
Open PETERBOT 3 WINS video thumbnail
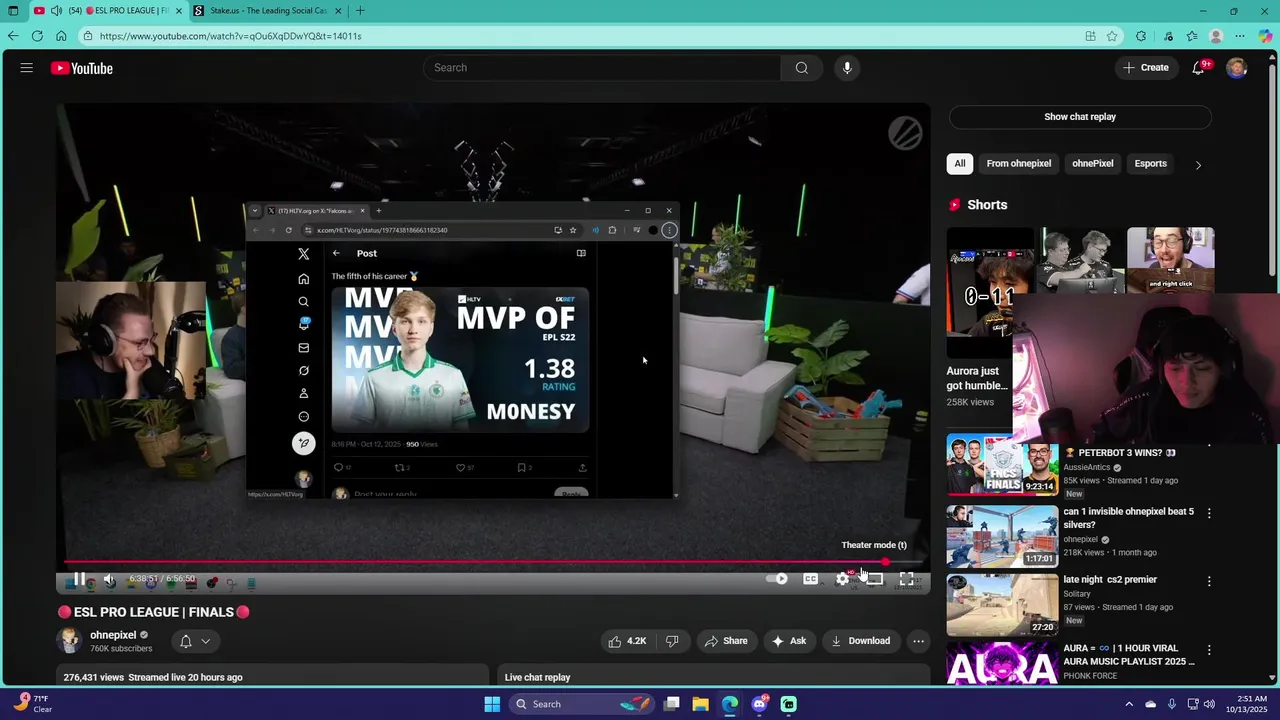1002,466
